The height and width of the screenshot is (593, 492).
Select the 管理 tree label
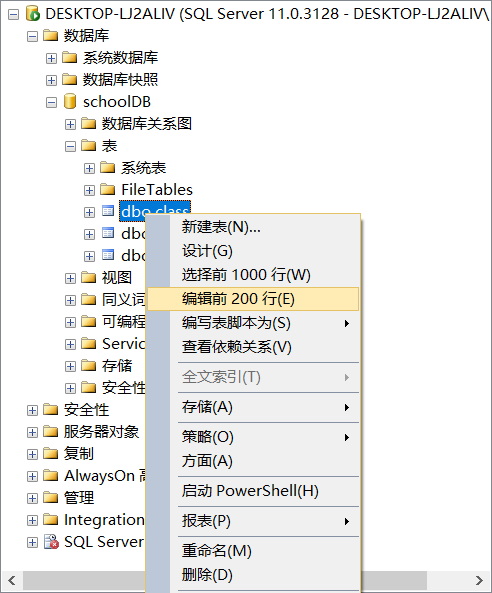[x=79, y=498]
